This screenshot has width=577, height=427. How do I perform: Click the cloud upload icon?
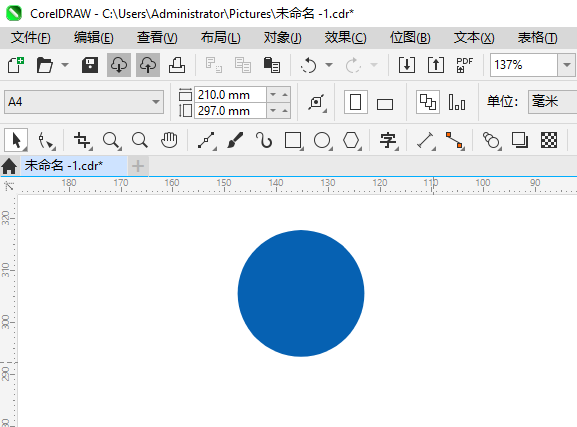point(148,65)
